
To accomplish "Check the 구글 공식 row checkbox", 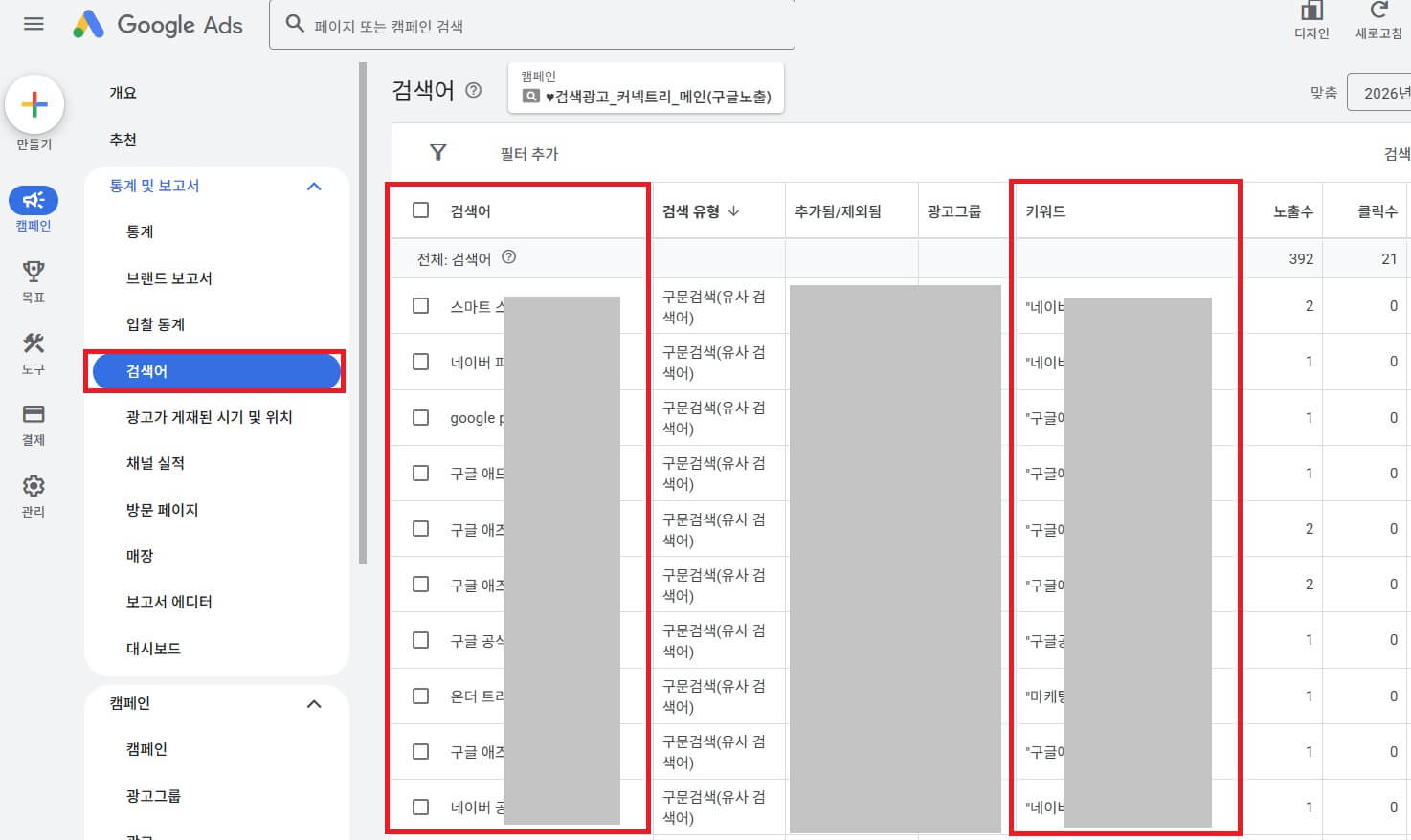I will coord(420,639).
